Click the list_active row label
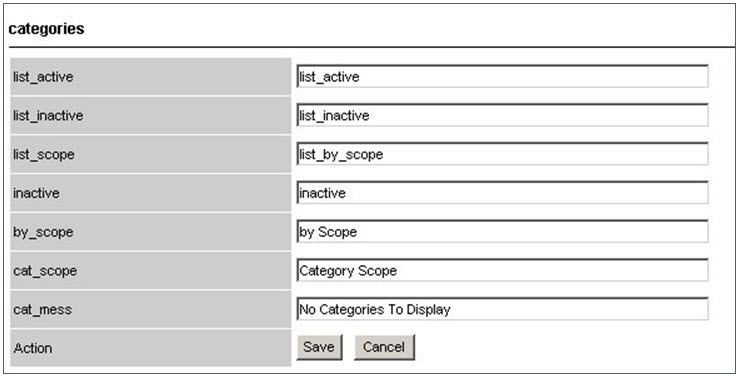 [43, 77]
